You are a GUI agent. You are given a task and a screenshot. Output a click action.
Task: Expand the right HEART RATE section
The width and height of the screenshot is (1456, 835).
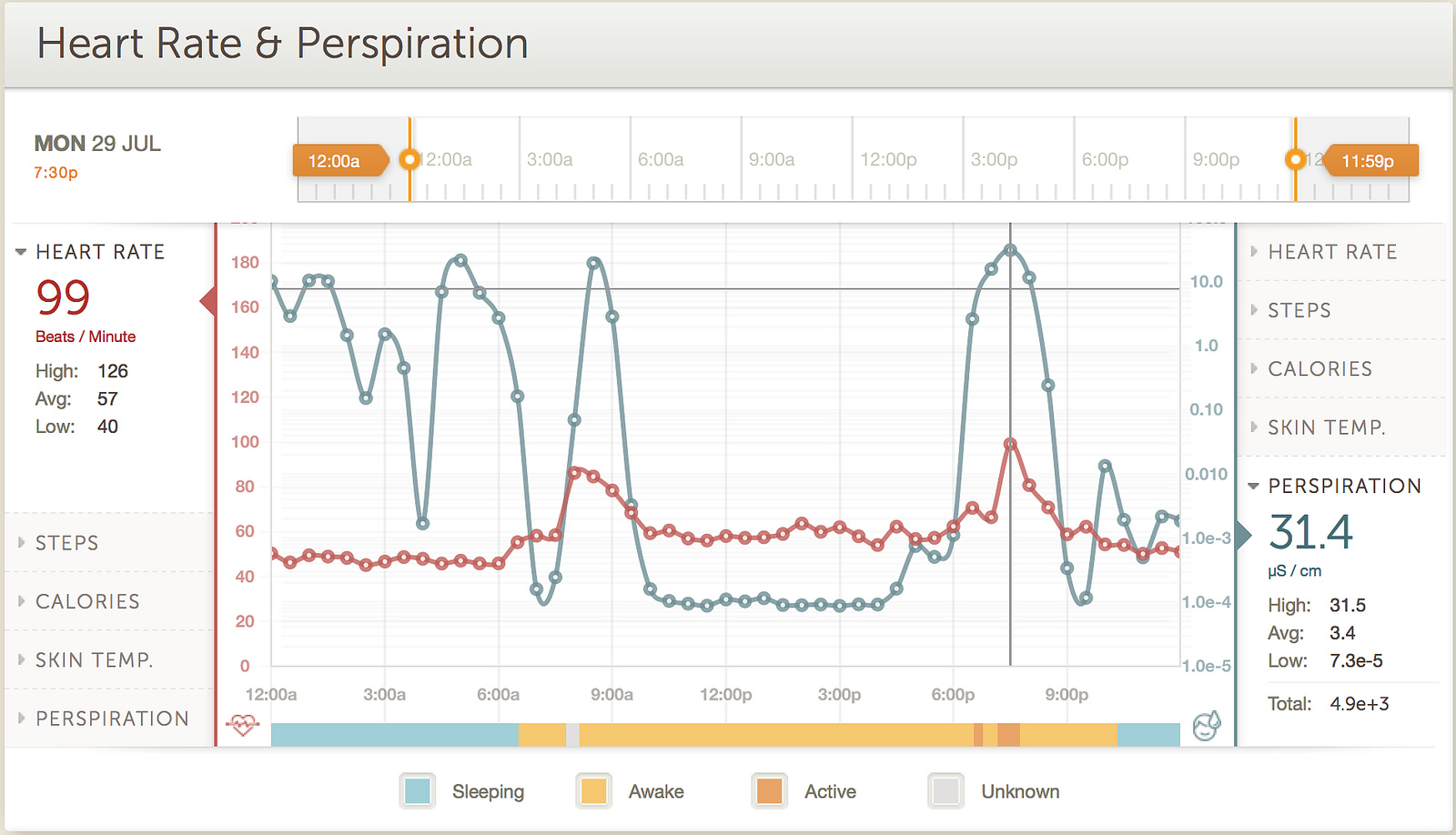point(1332,252)
